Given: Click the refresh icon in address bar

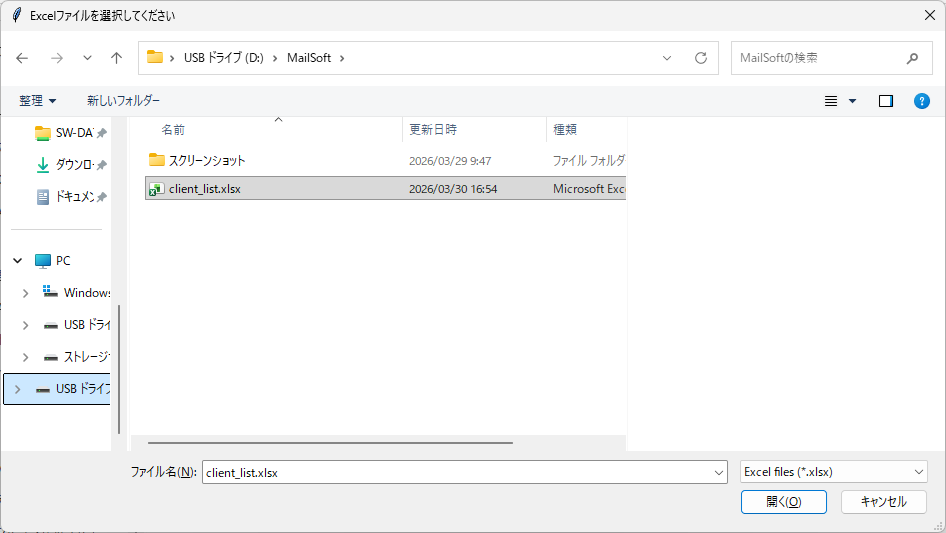Looking at the screenshot, I should [x=700, y=58].
